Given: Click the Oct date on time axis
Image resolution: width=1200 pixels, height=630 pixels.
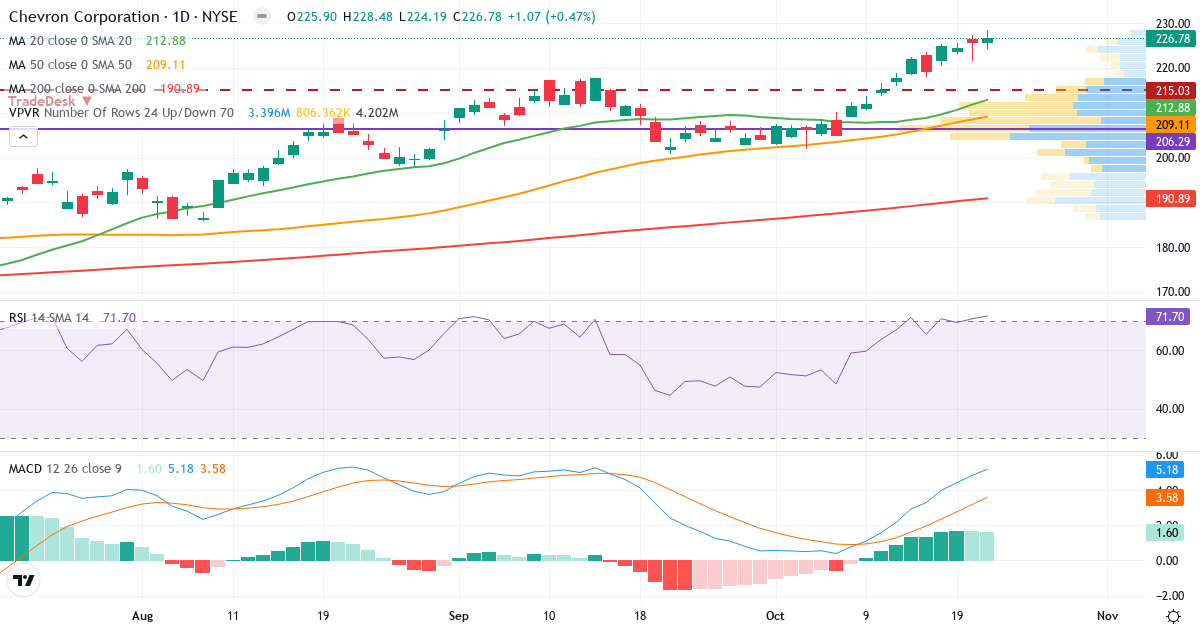Looking at the screenshot, I should pyautogui.click(x=774, y=615).
